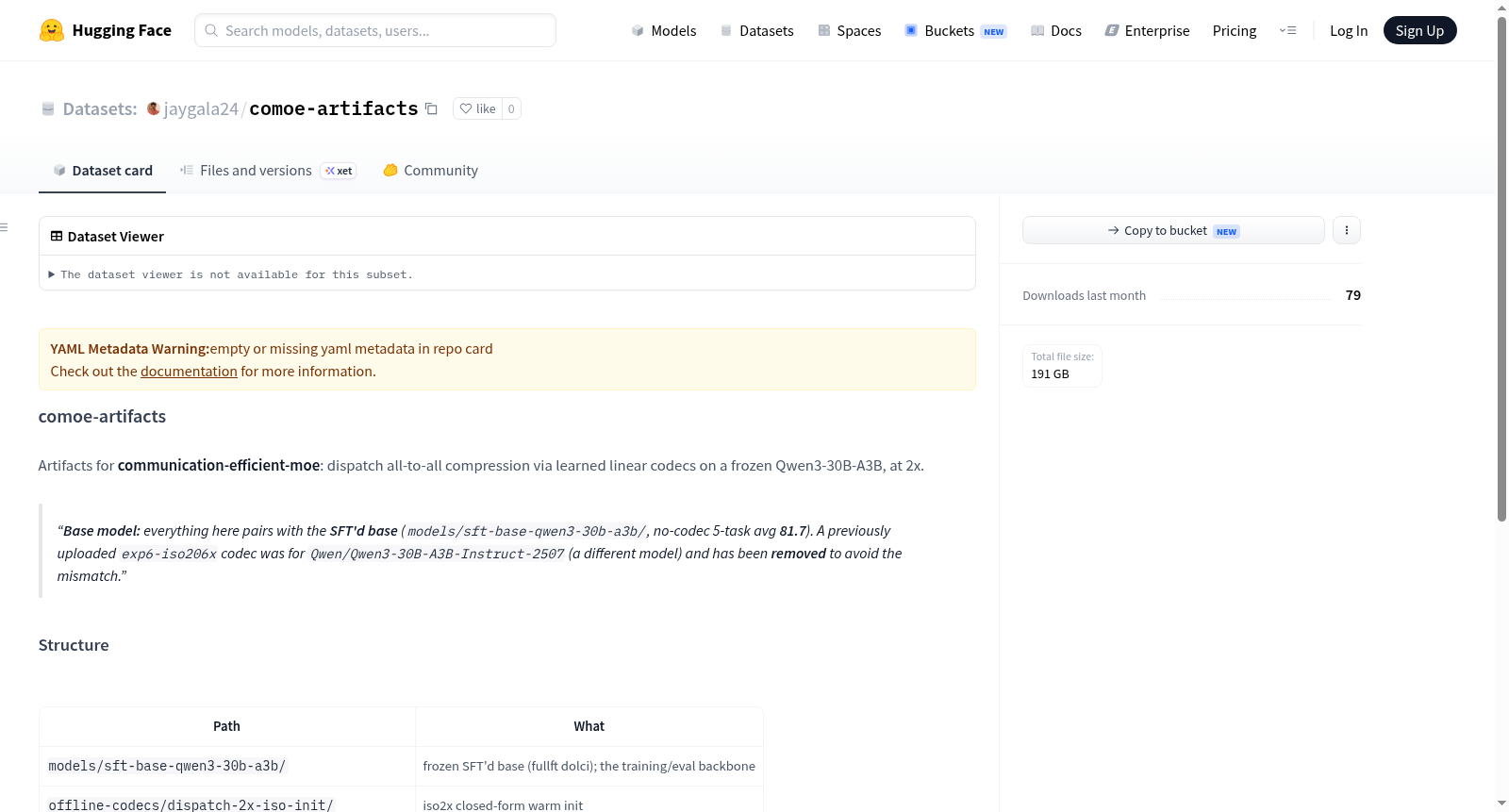Screen dimensions: 1509x812
Task: Click the 'Path' table column header
Action: pyautogui.click(x=226, y=726)
